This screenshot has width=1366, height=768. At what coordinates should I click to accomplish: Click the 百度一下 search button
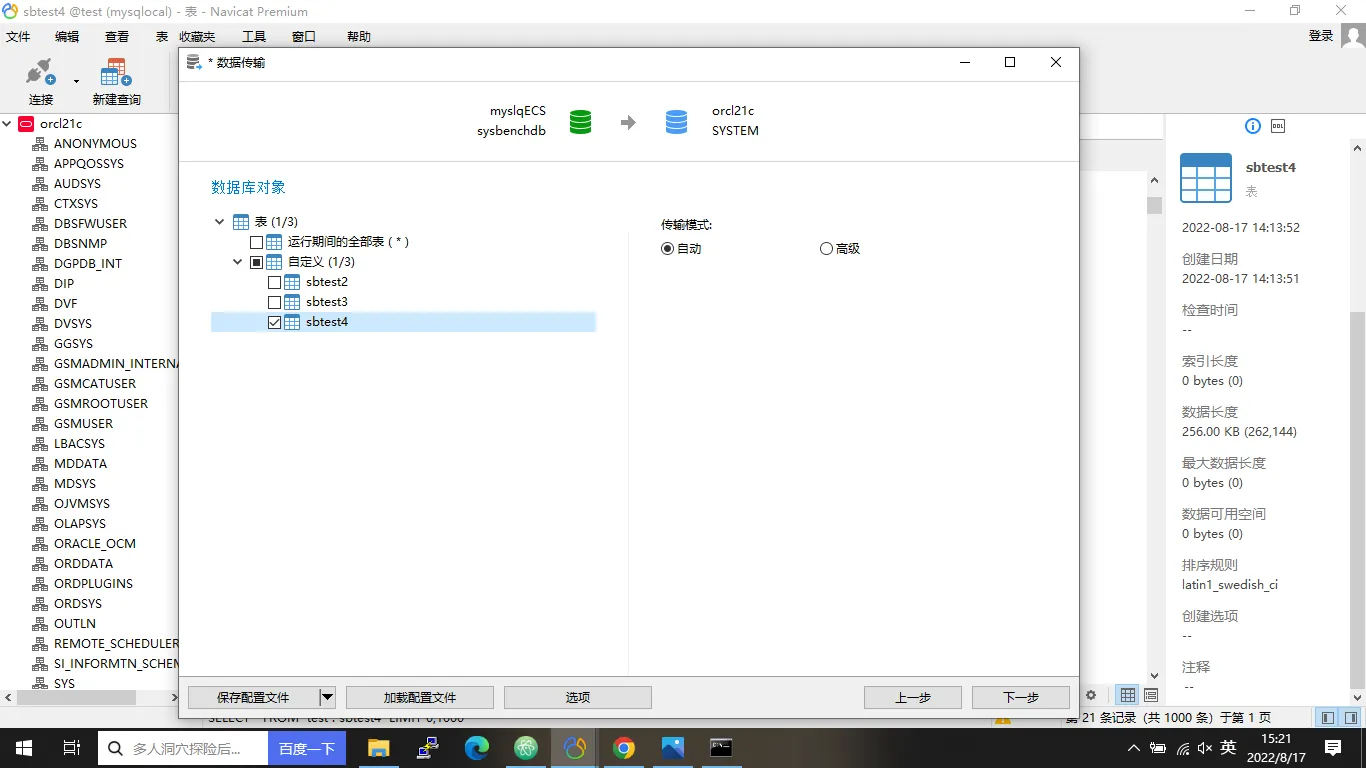307,748
